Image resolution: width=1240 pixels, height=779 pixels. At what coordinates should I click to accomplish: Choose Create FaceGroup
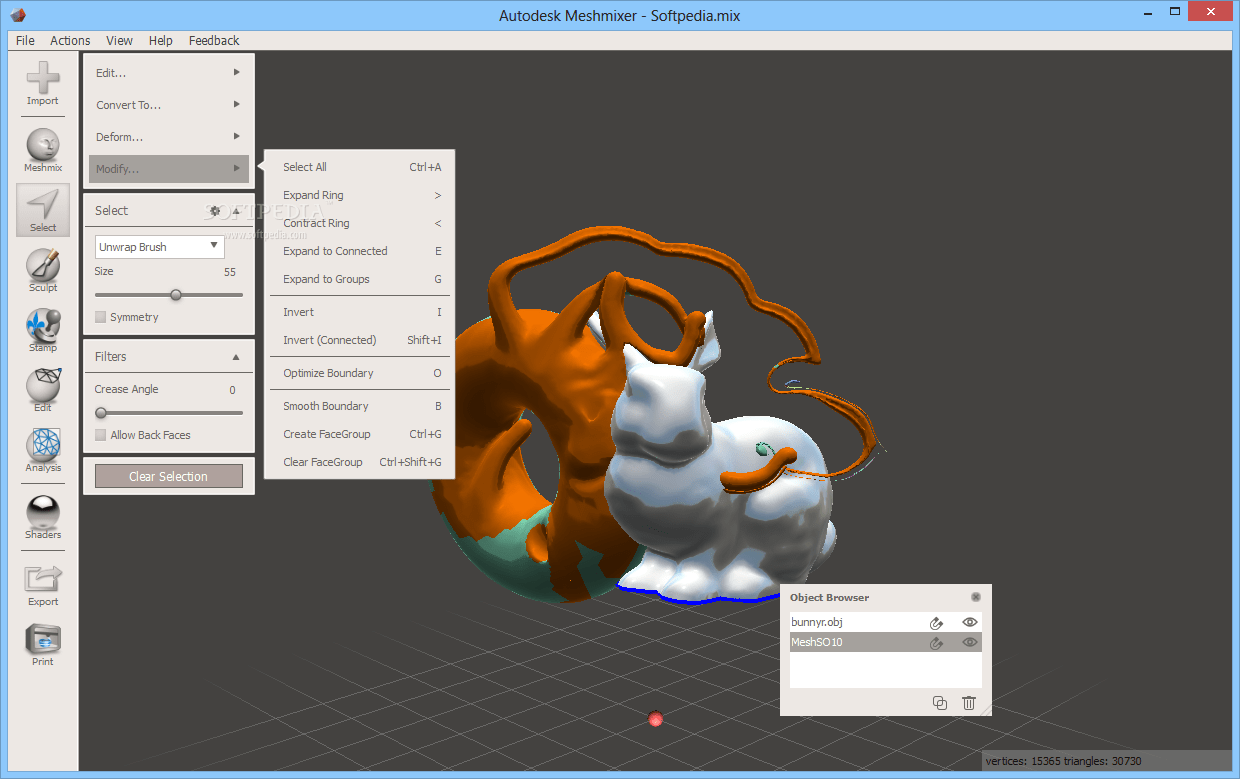[360, 434]
